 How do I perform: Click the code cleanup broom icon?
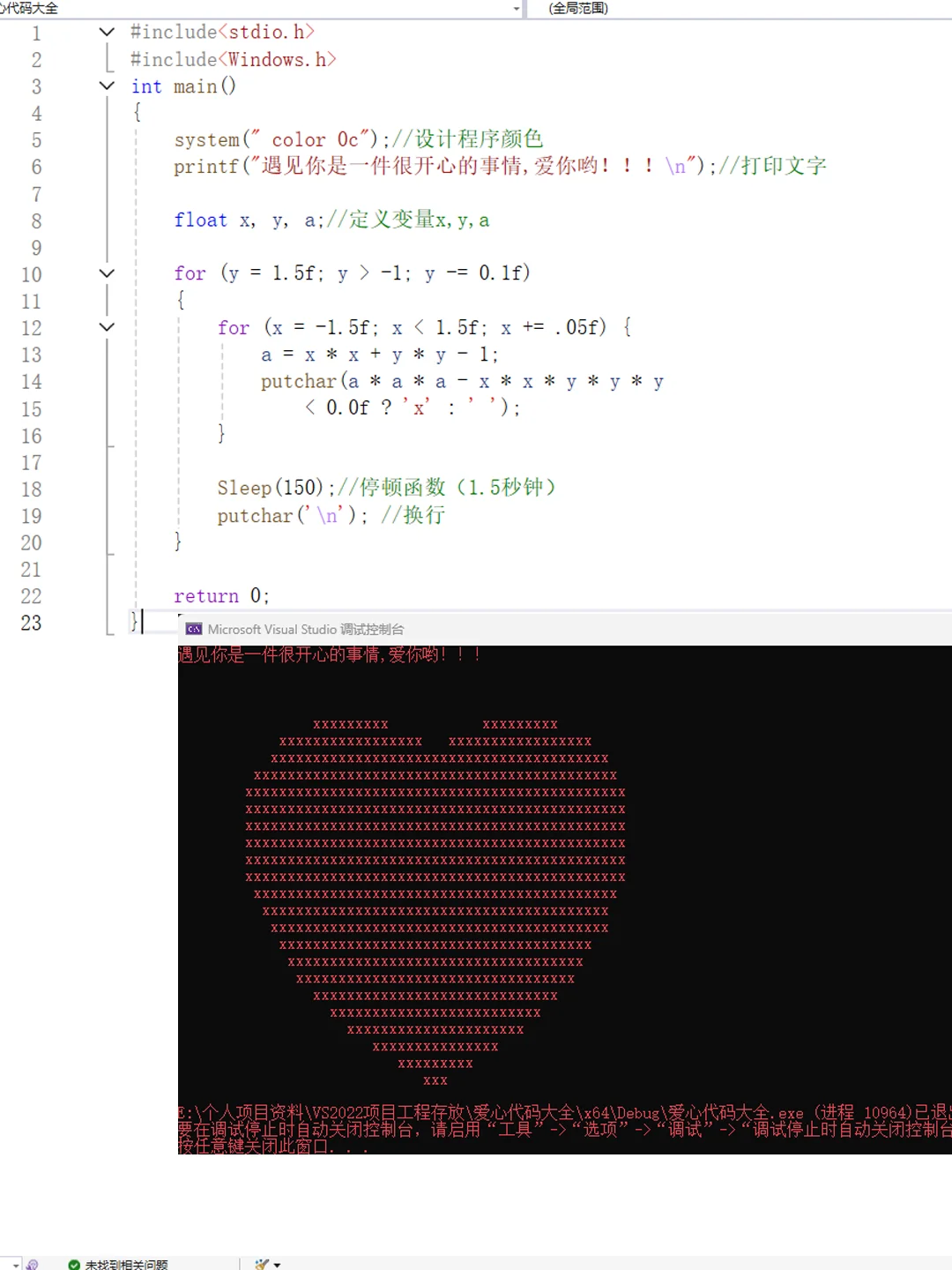pyautogui.click(x=262, y=1265)
